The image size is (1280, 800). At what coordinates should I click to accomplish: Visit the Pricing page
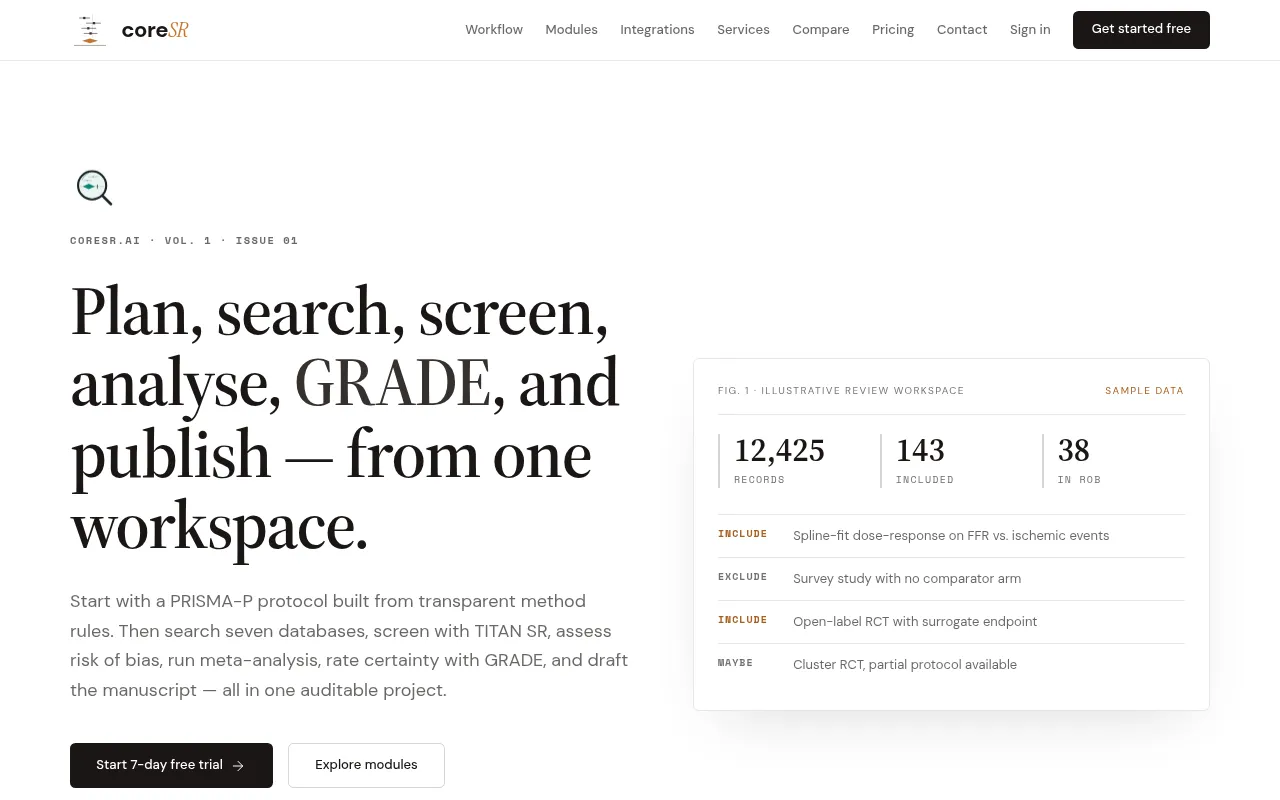[893, 30]
